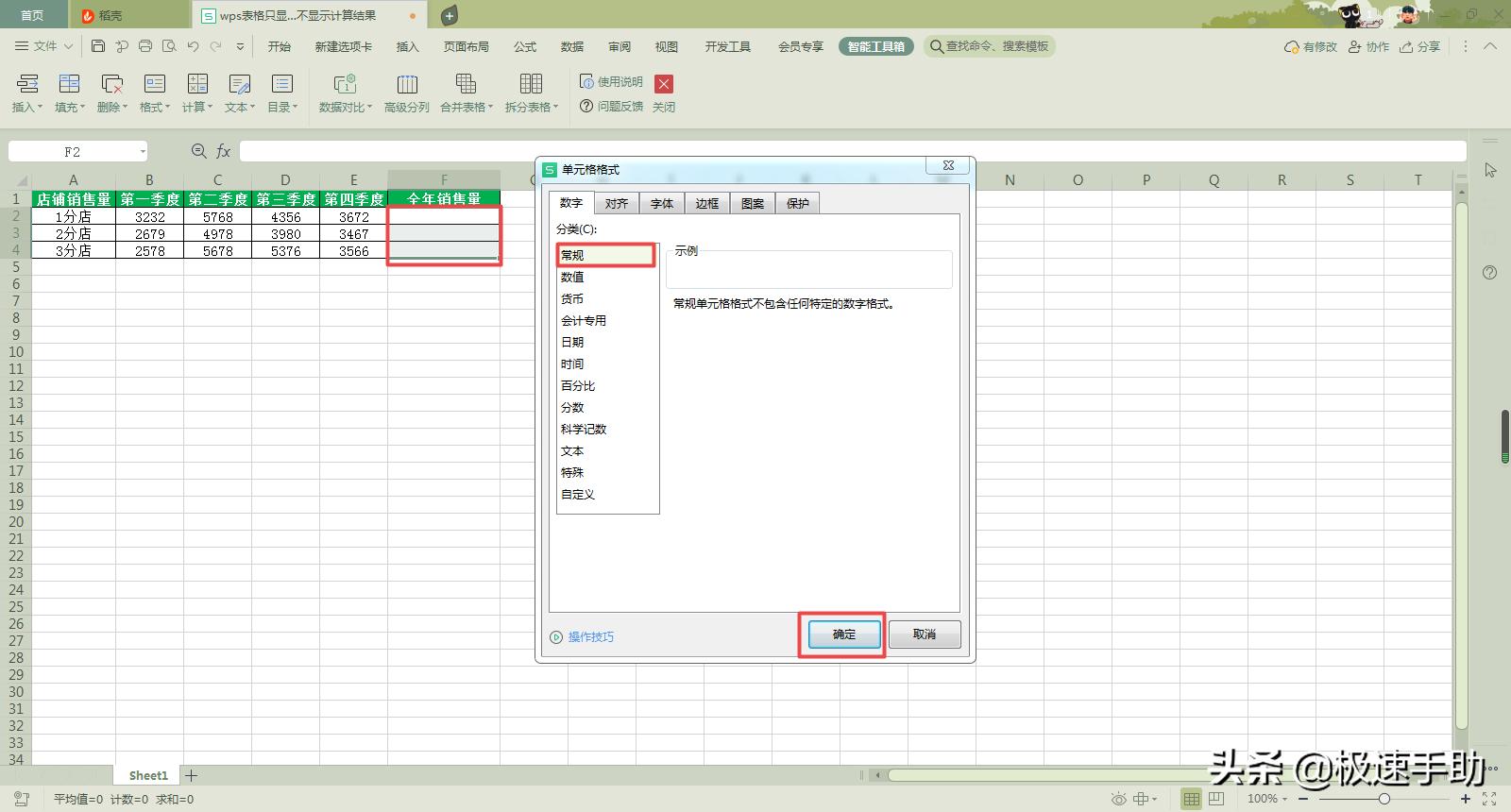The image size is (1511, 812).
Task: Switch to the 字体 tab in dialog
Action: [662, 203]
